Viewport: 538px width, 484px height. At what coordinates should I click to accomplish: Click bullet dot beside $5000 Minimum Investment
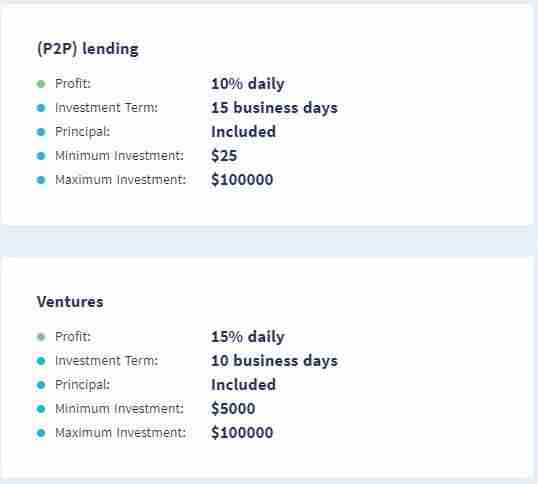click(41, 409)
